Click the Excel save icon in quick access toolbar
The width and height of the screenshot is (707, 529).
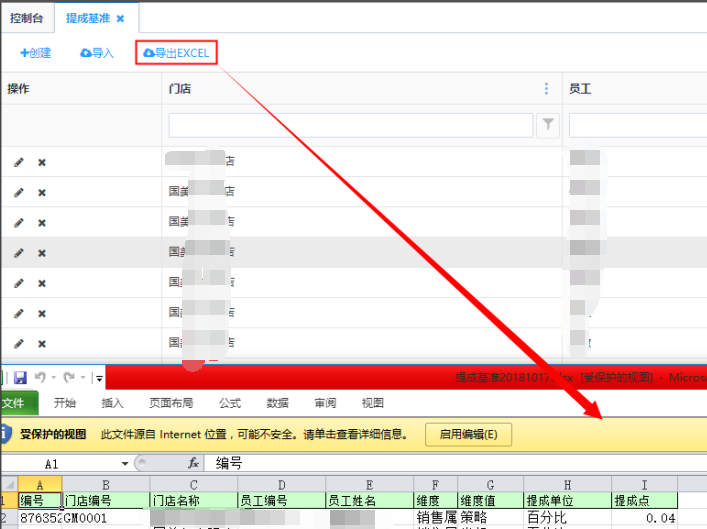(20, 378)
